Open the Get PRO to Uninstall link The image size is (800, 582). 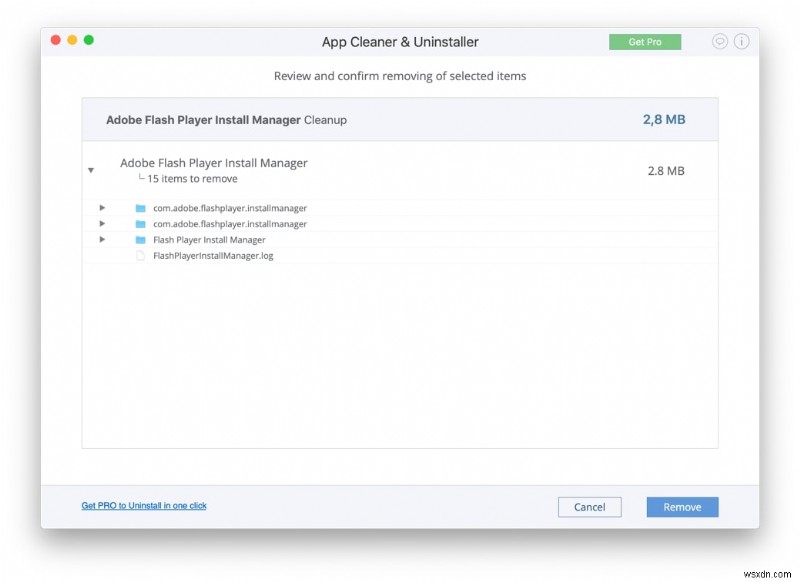point(144,505)
